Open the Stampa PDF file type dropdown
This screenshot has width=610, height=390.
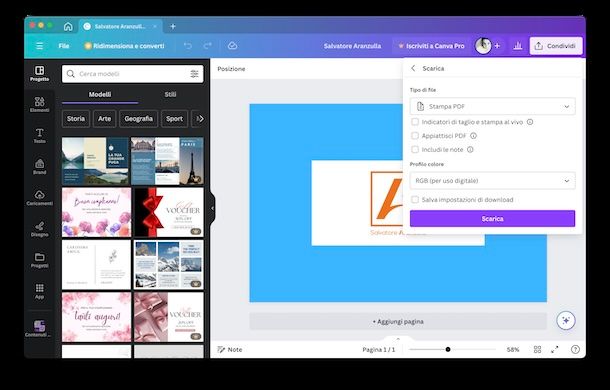492,106
